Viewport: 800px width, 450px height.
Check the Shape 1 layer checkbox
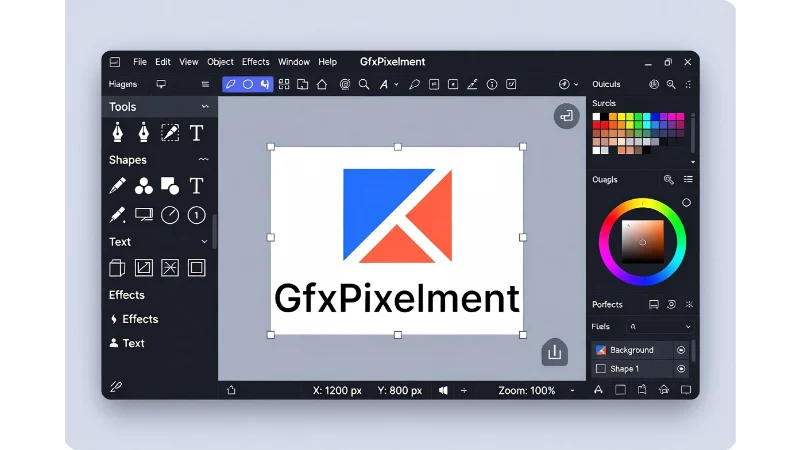coord(601,368)
